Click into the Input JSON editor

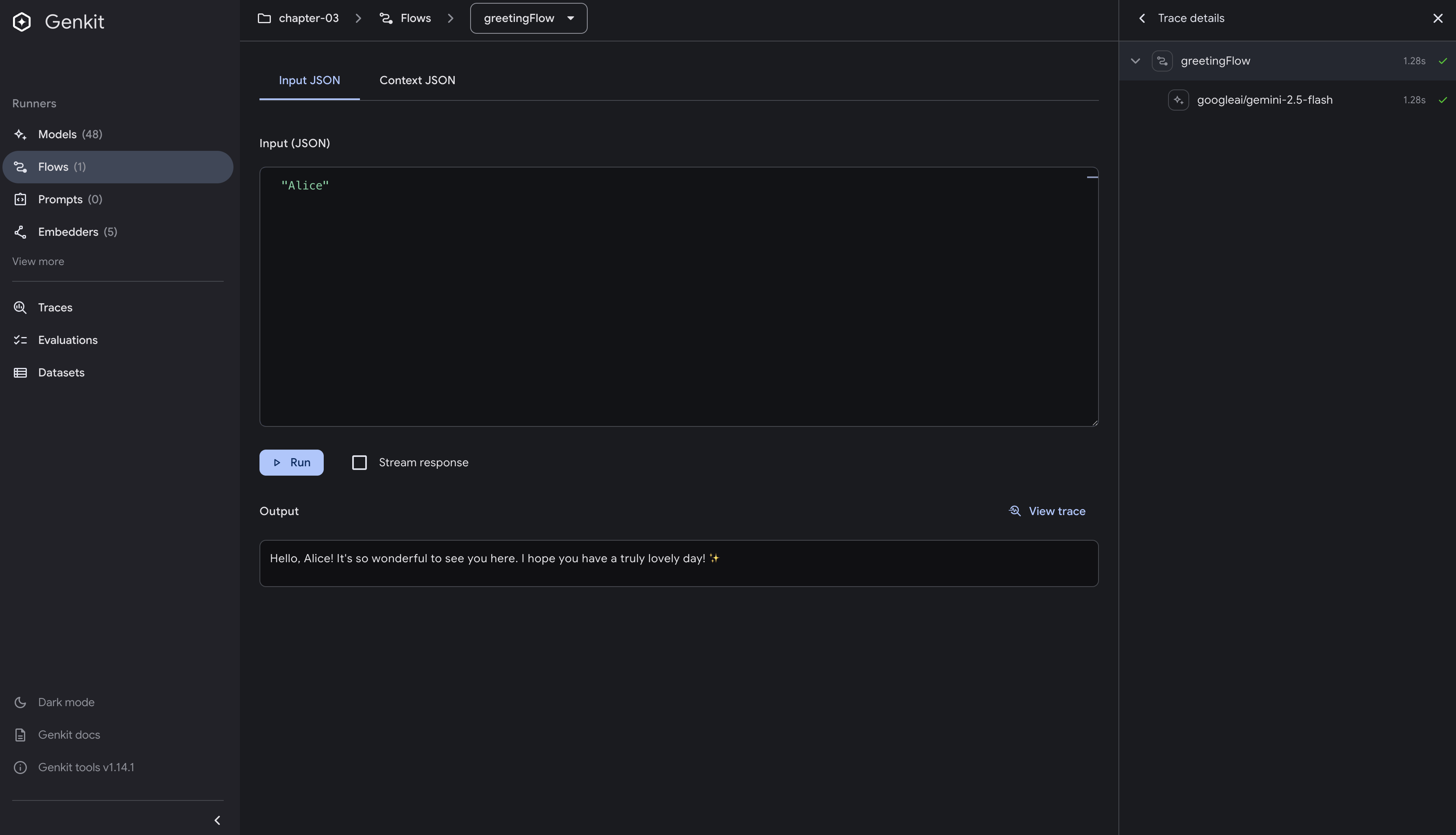679,296
